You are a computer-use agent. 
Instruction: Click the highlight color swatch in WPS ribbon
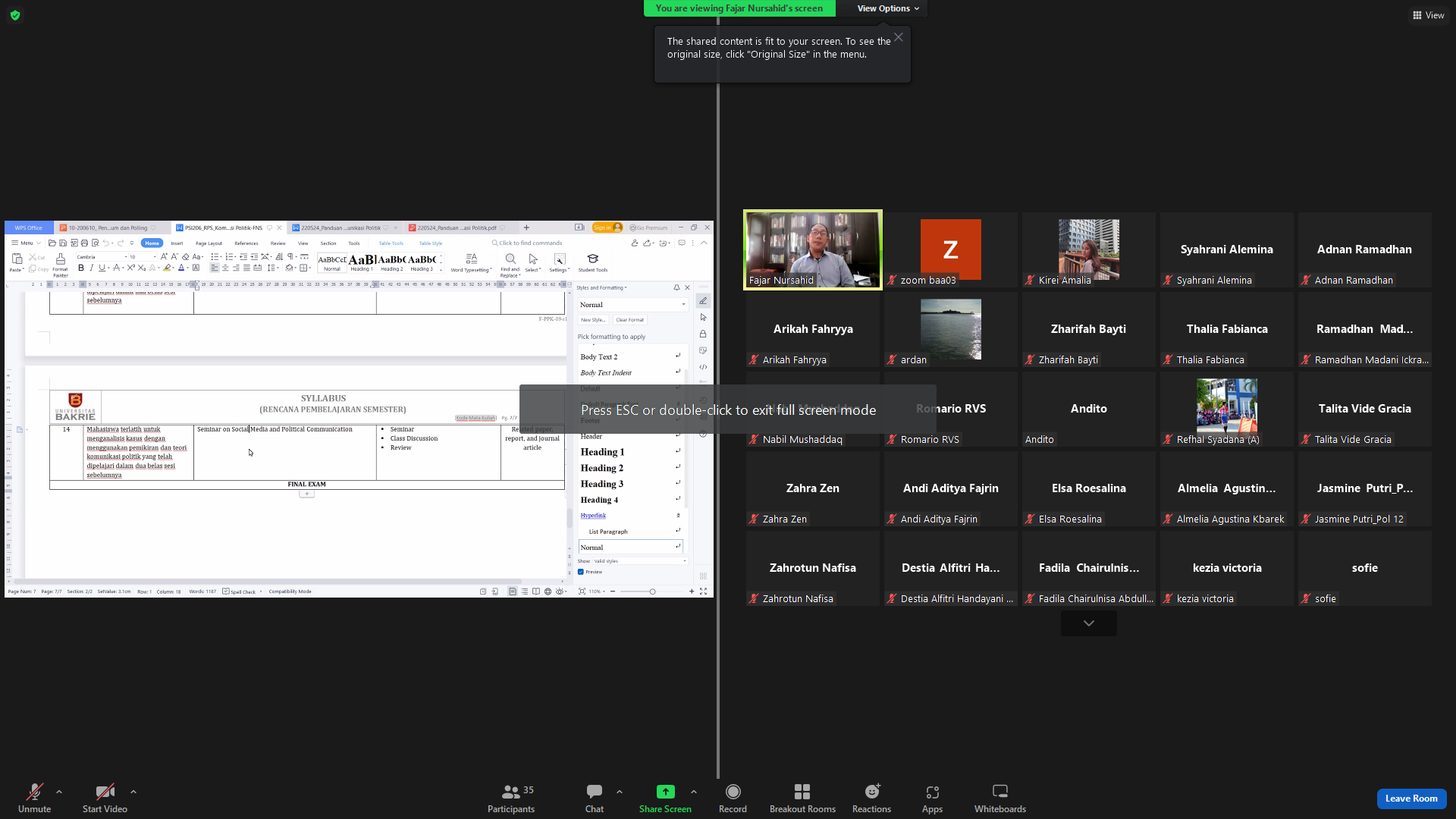[167, 268]
